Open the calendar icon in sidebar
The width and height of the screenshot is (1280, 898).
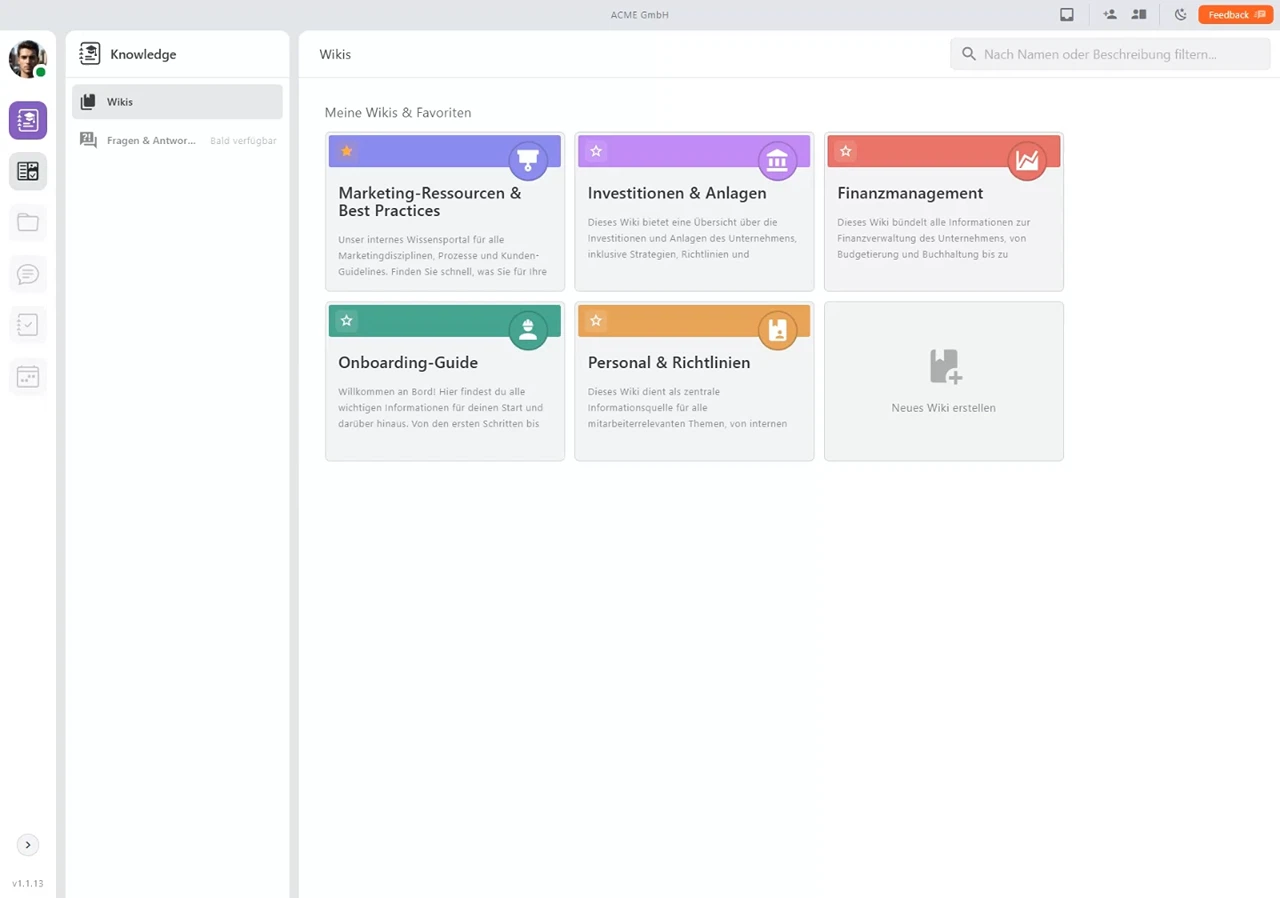pos(28,377)
